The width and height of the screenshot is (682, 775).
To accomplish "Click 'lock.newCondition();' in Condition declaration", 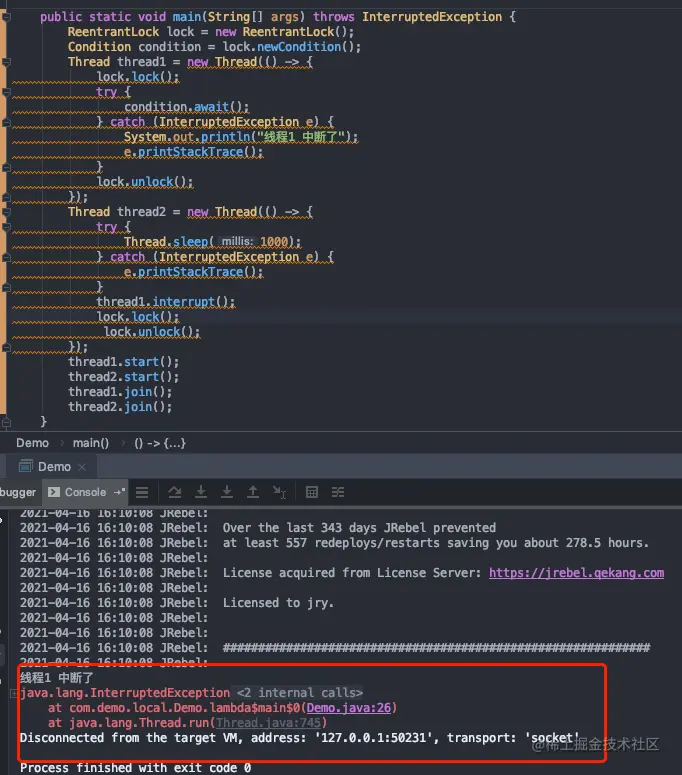I will click(x=292, y=47).
